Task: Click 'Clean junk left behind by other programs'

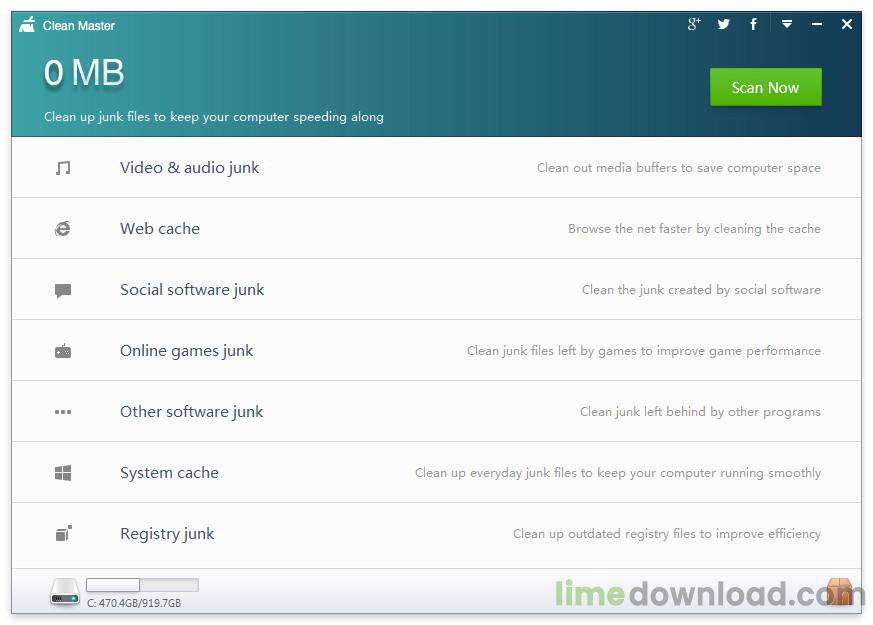Action: 700,412
